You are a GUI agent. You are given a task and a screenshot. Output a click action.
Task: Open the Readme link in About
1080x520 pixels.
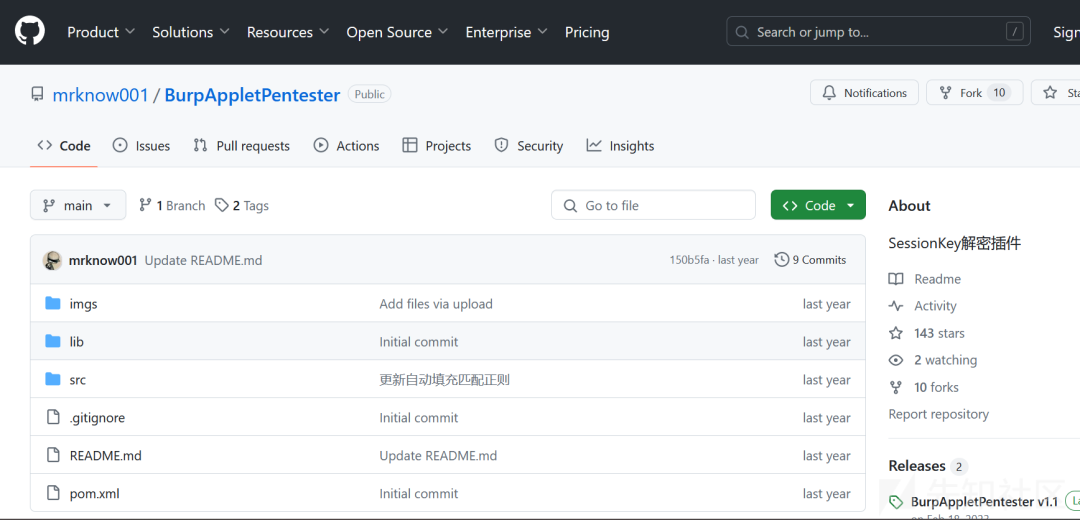click(x=937, y=279)
